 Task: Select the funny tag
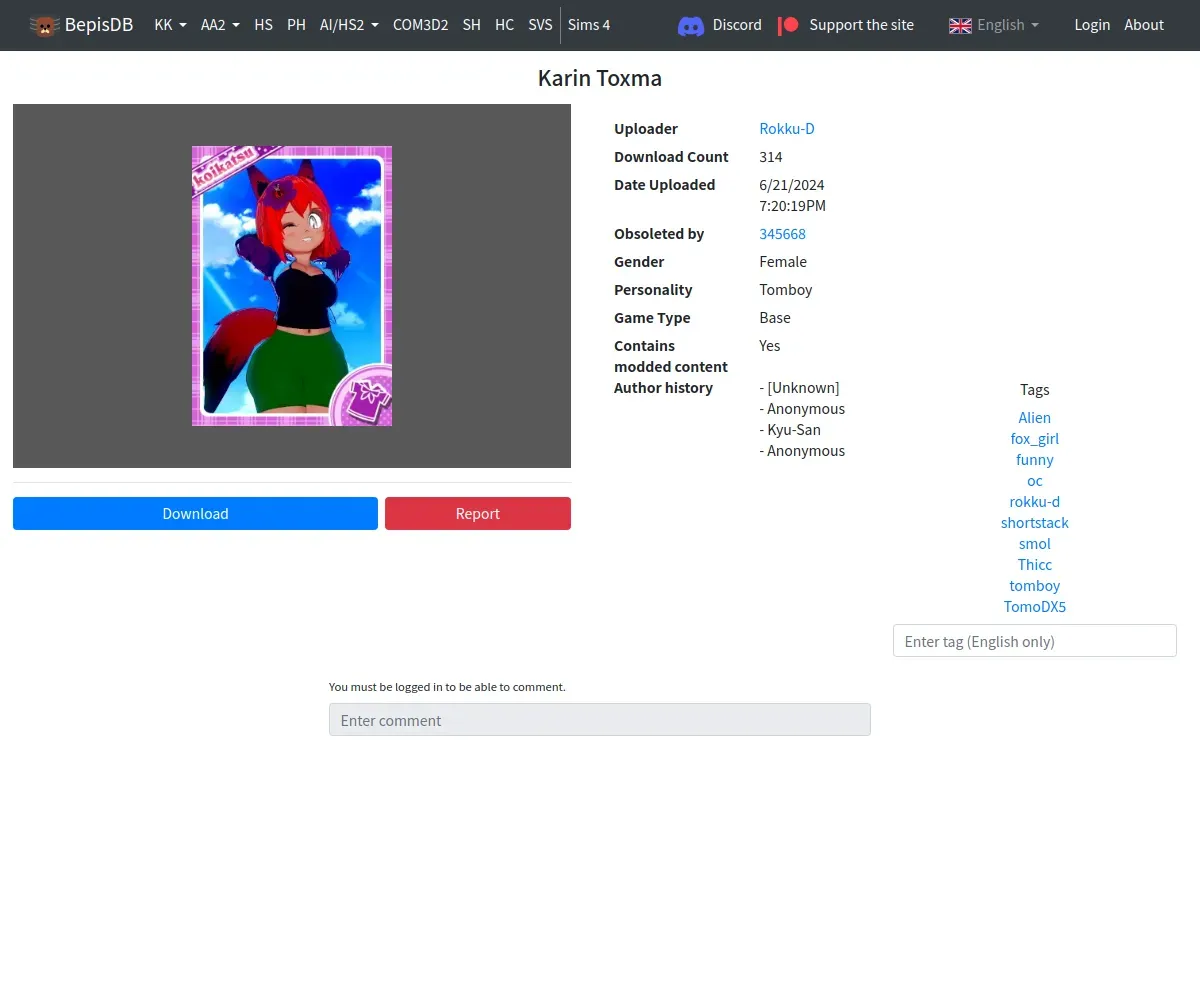tap(1034, 460)
